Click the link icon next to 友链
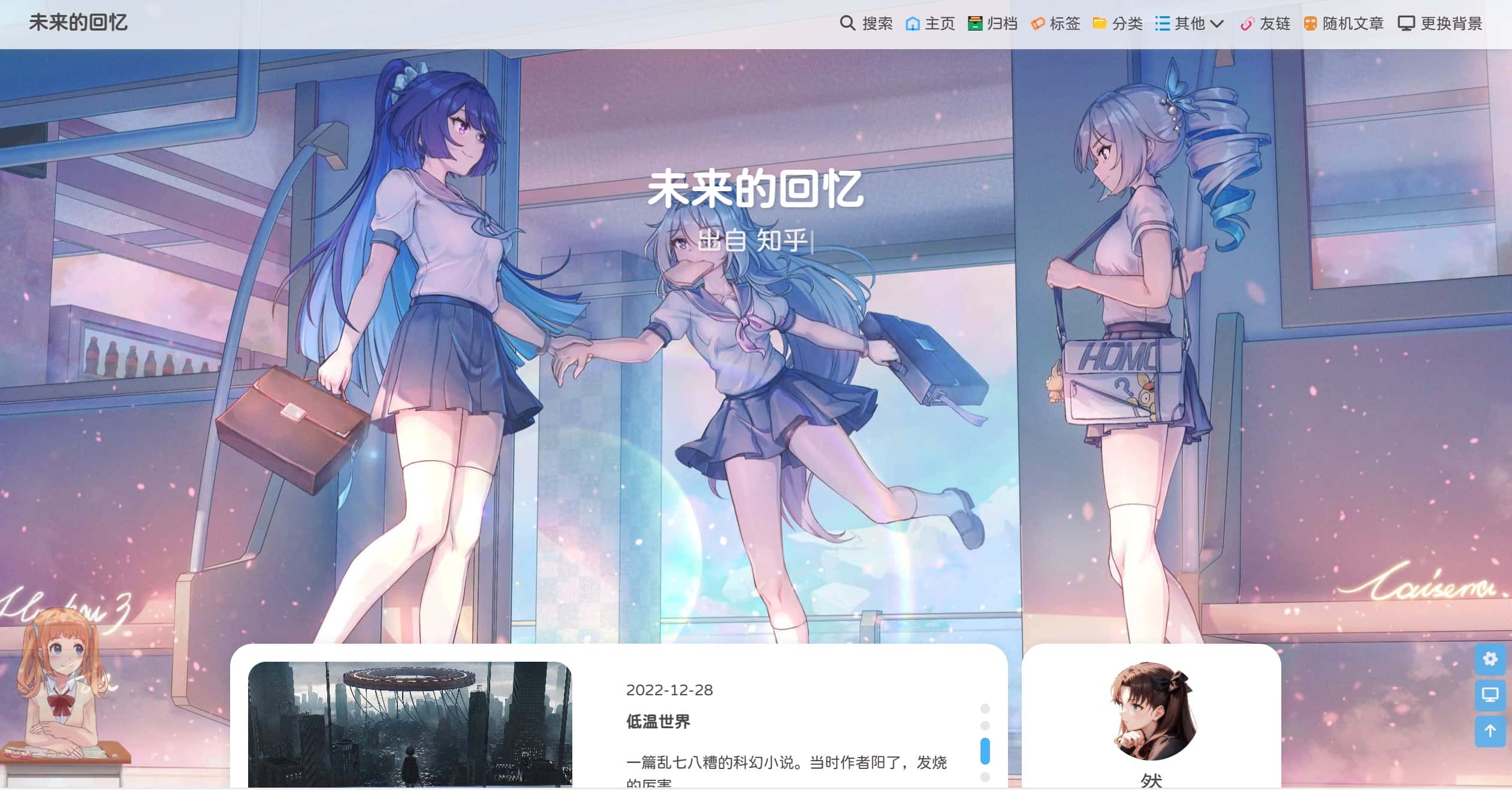Image resolution: width=1512 pixels, height=790 pixels. pyautogui.click(x=1247, y=24)
